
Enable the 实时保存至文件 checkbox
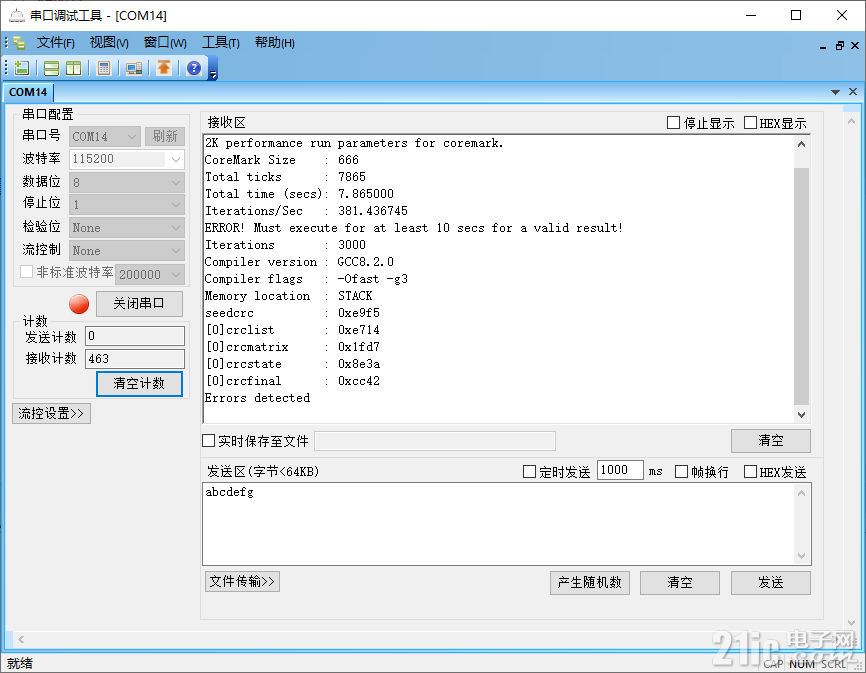coord(208,441)
